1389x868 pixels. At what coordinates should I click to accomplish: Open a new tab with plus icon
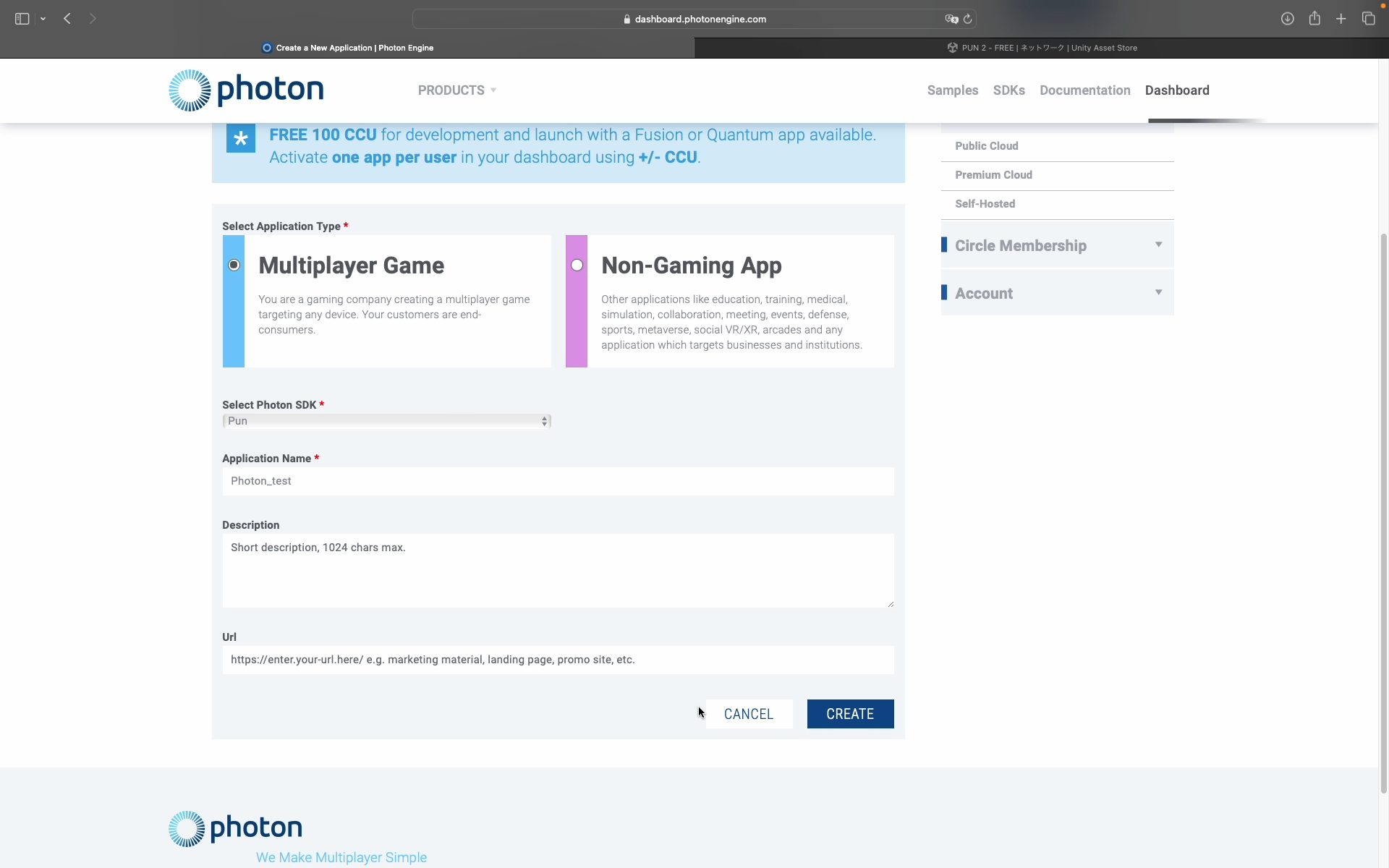click(1341, 19)
